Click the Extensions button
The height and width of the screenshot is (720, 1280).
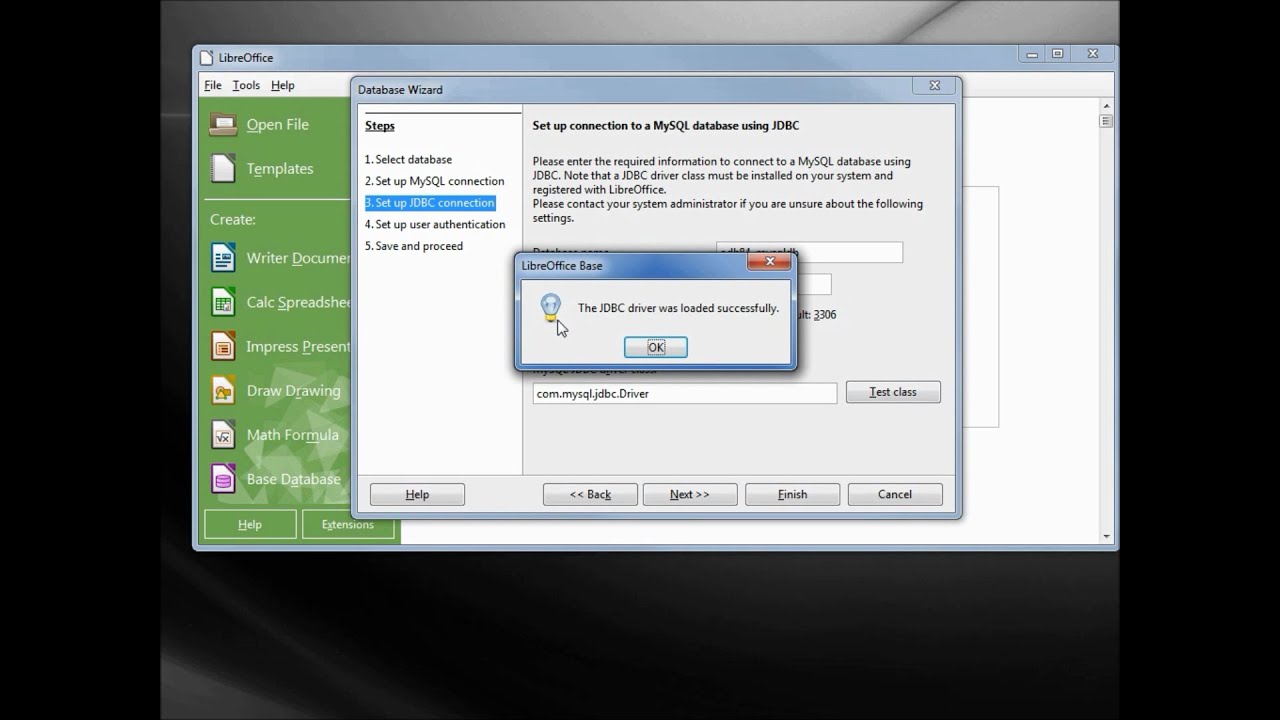tap(347, 524)
